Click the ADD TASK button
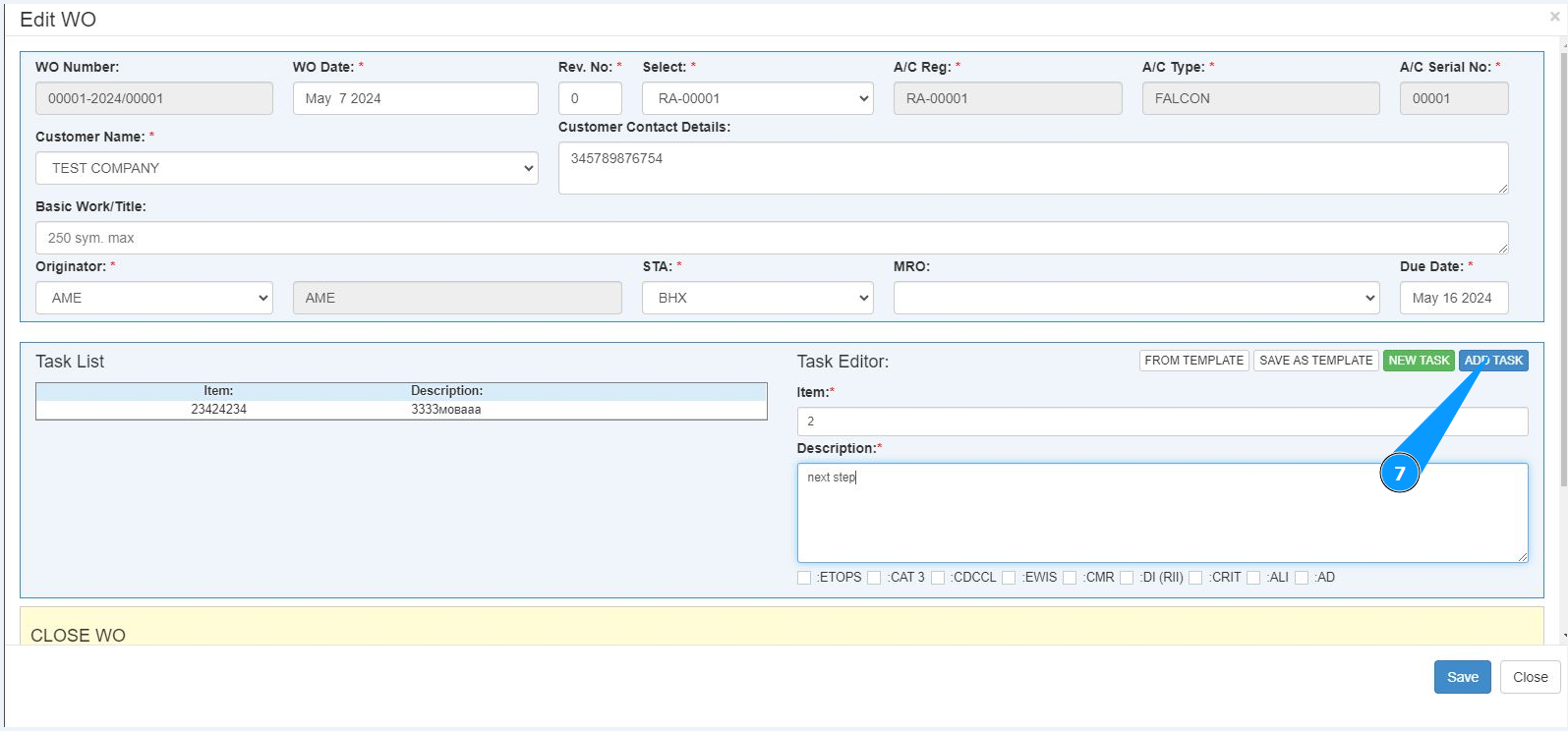The image size is (1568, 731). [1493, 361]
